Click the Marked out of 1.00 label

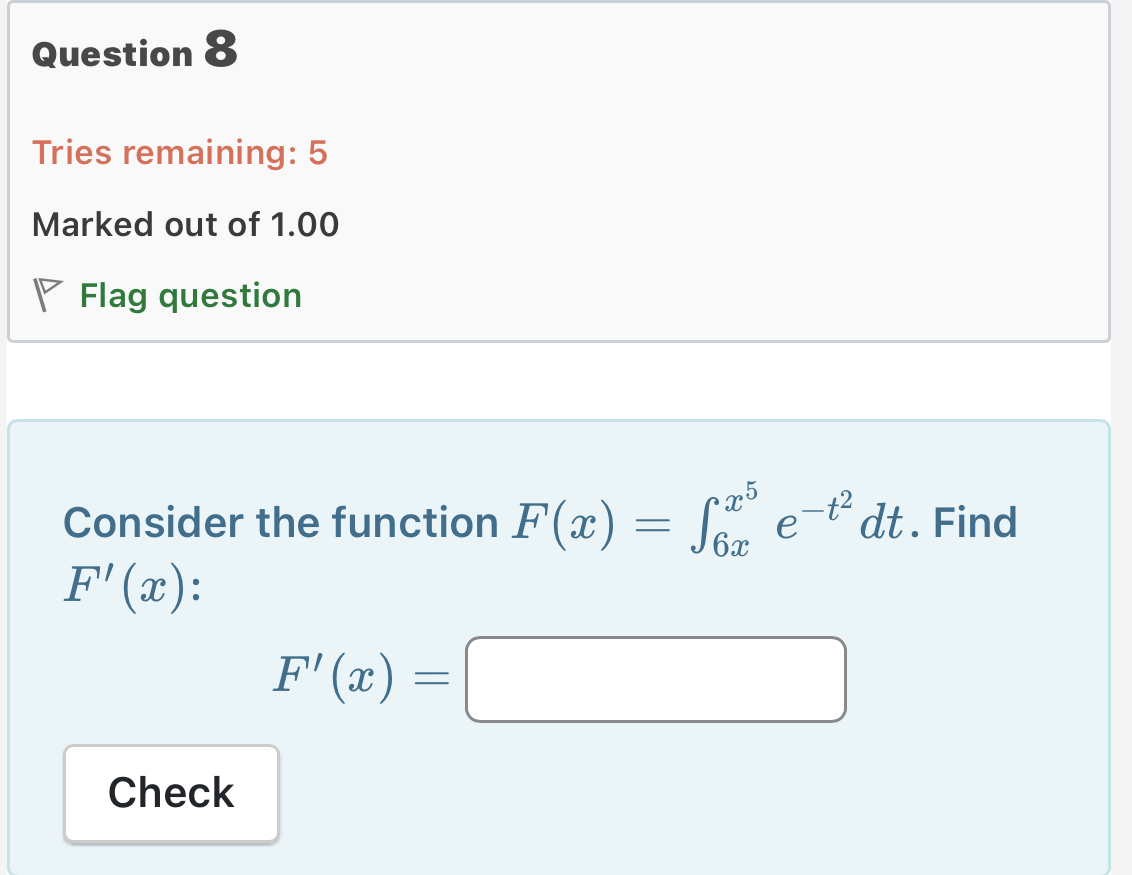(185, 224)
